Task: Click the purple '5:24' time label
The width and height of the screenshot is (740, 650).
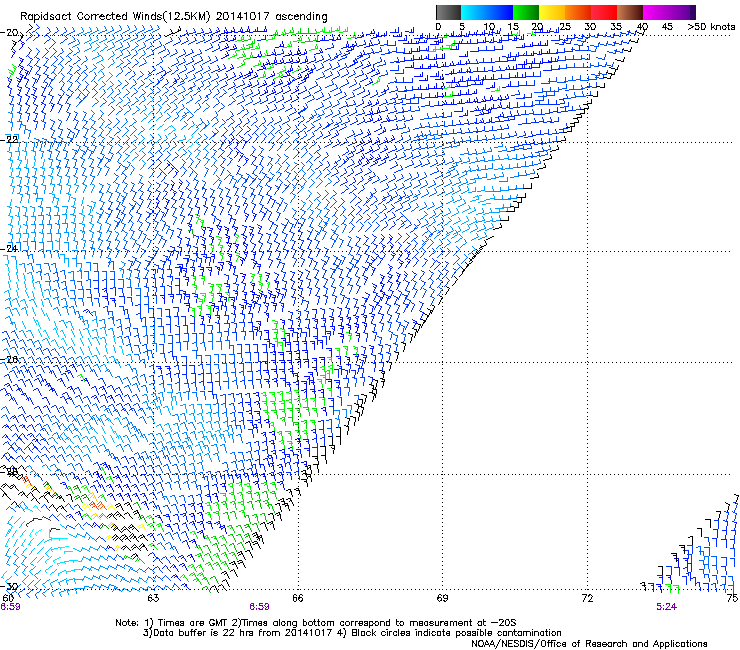Action: (x=666, y=607)
